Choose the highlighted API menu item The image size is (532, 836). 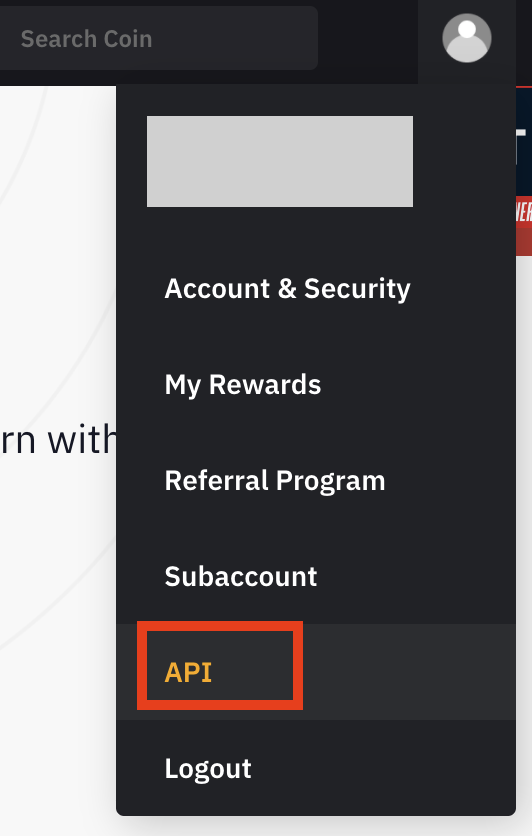point(188,672)
